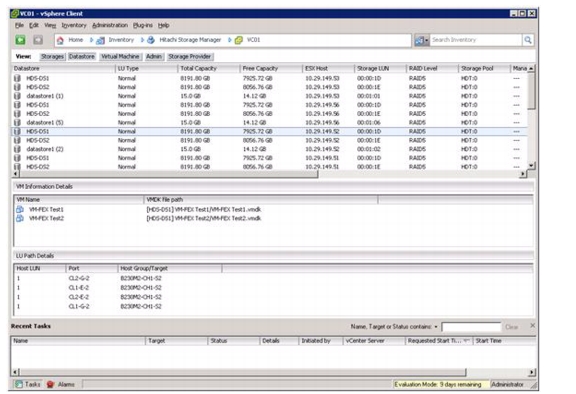Sort by Requested Start Time column arrow
This screenshot has height=394, width=576.
tap(467, 341)
